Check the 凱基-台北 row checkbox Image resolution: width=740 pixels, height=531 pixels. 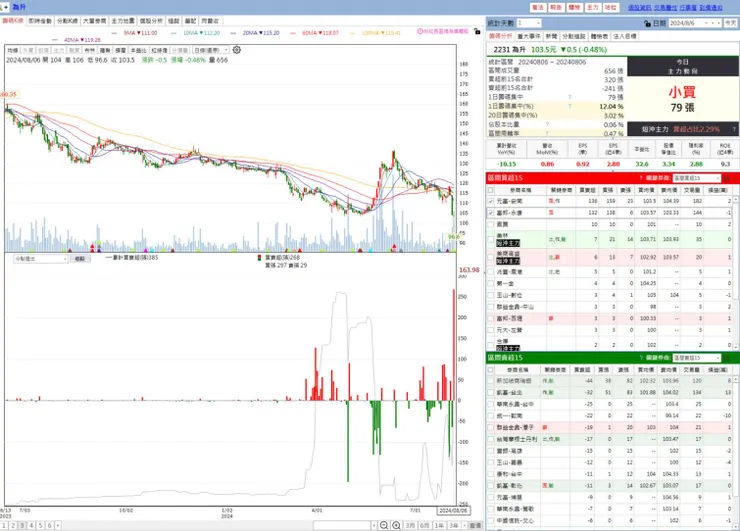pyautogui.click(x=491, y=393)
